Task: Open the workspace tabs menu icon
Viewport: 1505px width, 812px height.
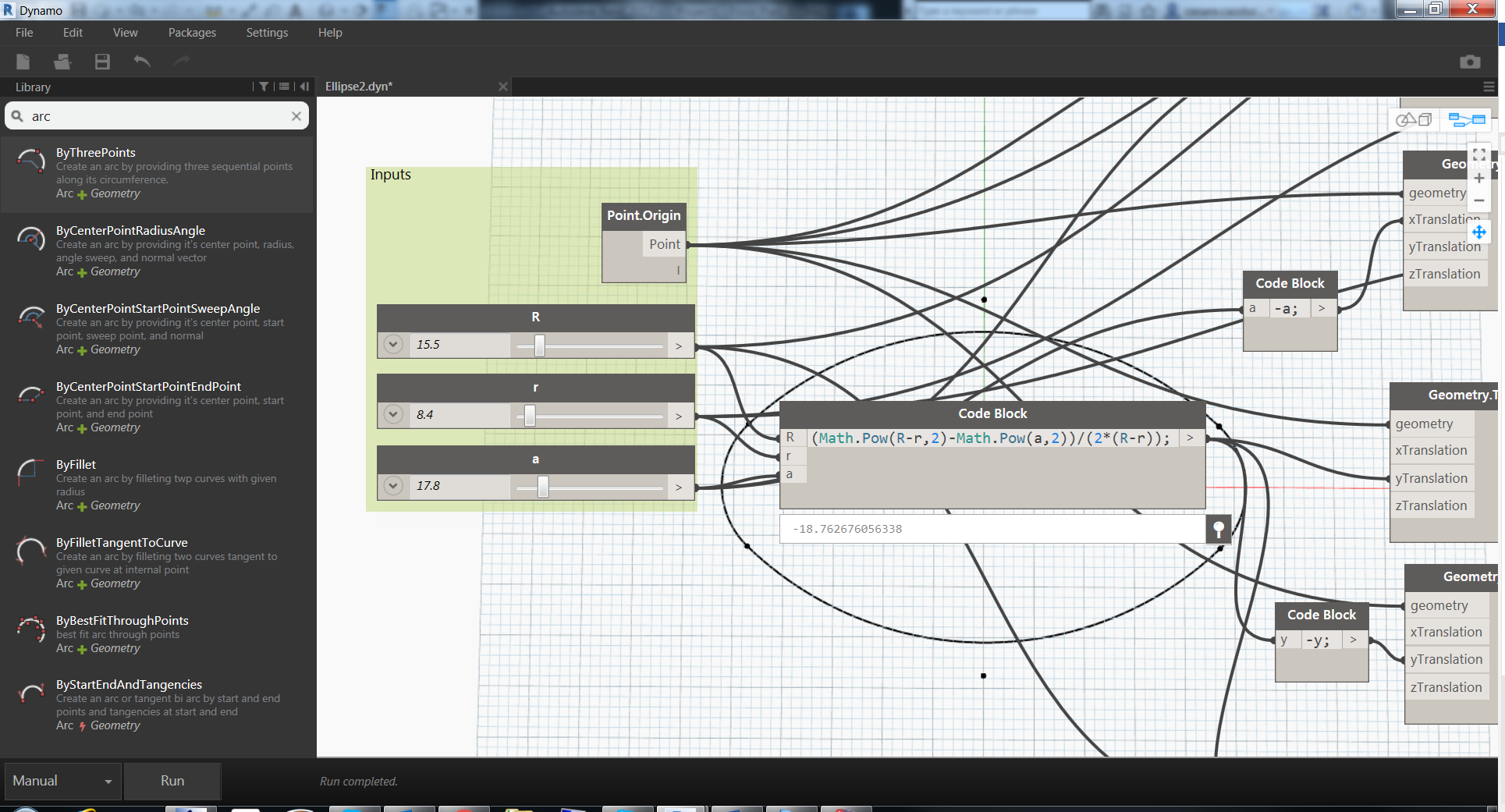Action: 1489,87
